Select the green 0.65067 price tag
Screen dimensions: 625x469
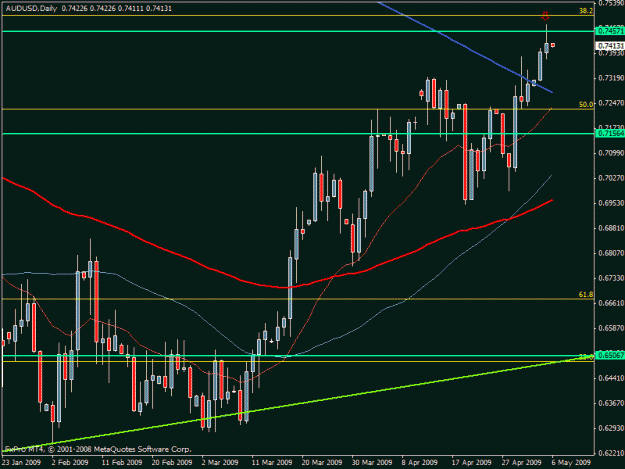pyautogui.click(x=610, y=355)
